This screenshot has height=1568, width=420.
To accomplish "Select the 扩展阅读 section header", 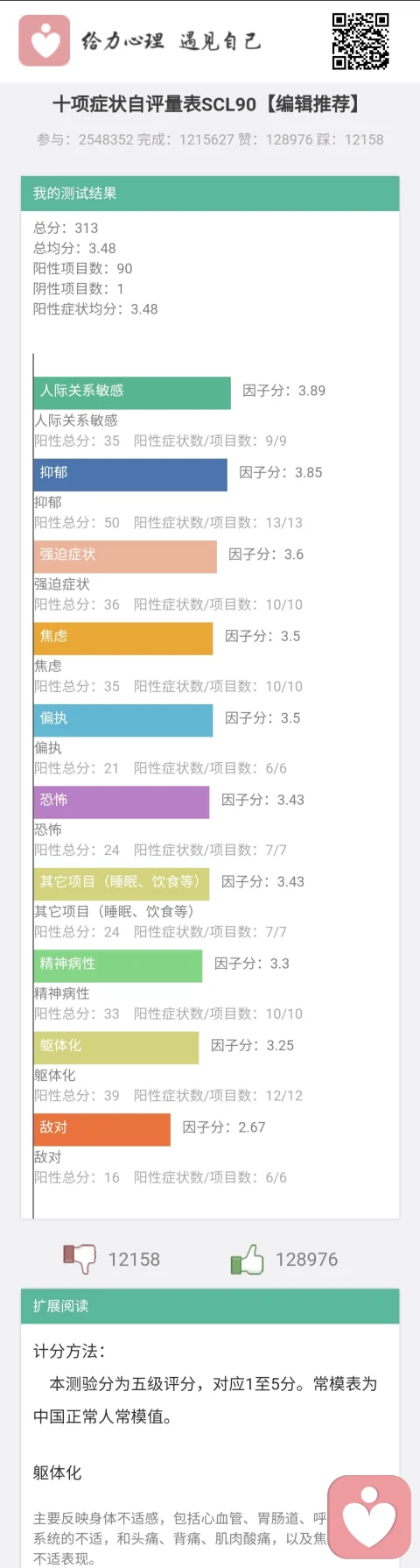I will [x=210, y=1305].
